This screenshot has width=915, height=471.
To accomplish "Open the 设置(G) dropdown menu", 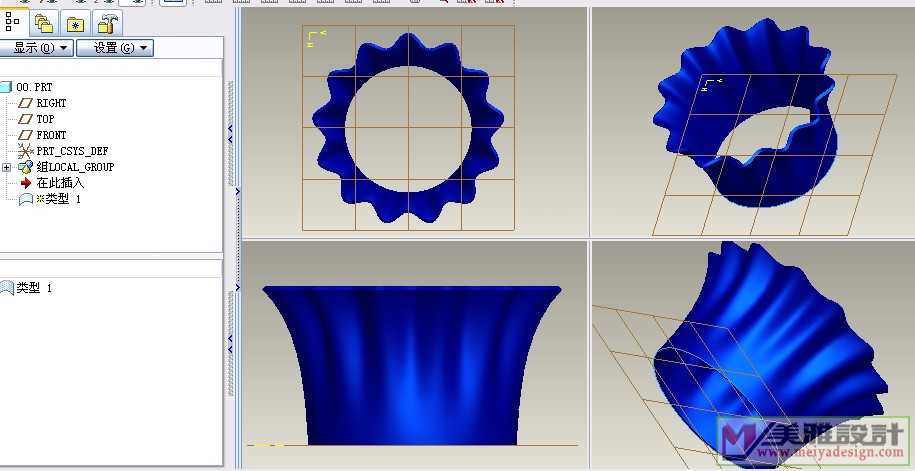I will (115, 48).
